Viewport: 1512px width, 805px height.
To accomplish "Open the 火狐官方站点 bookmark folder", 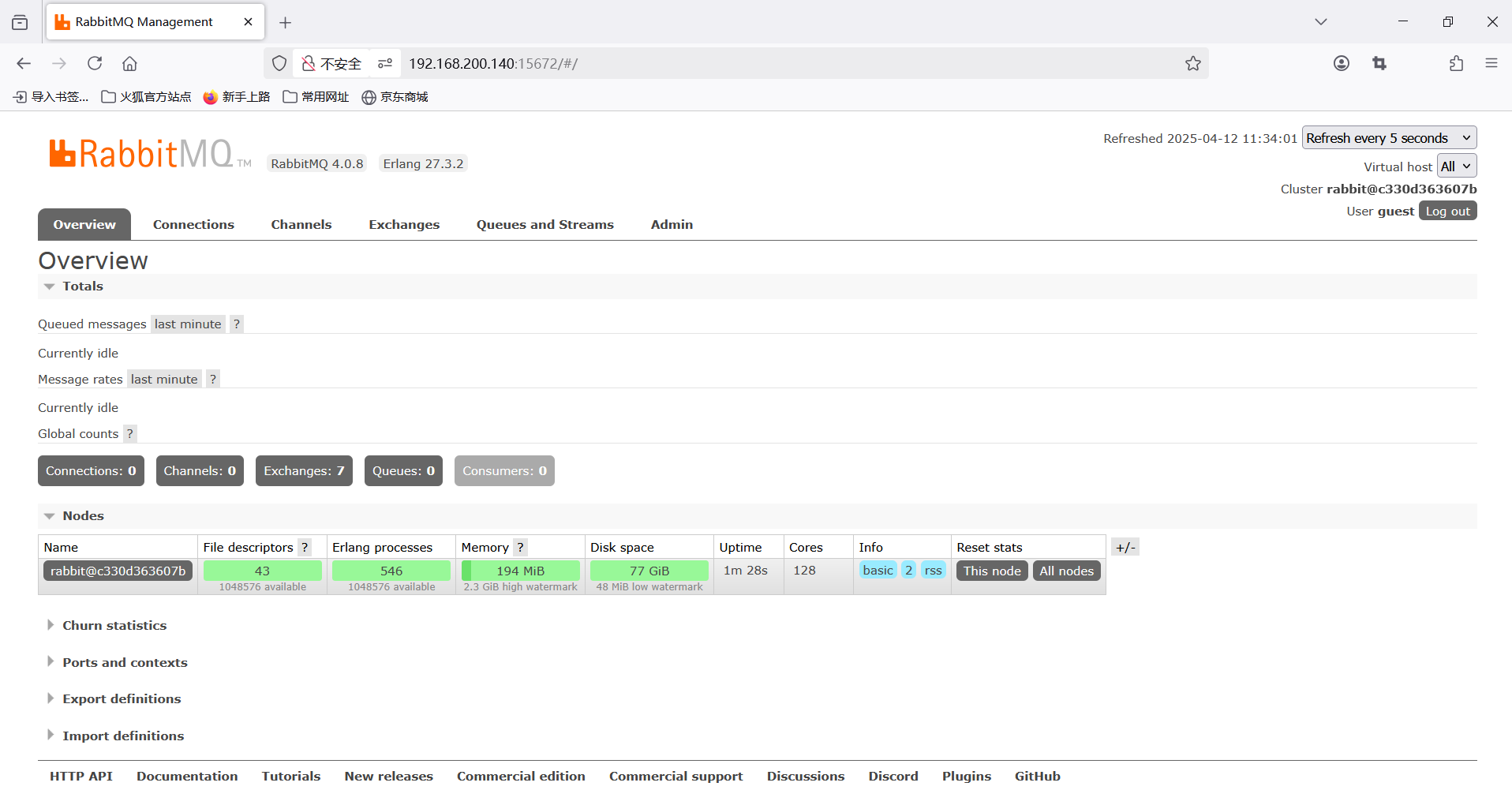I will click(146, 96).
